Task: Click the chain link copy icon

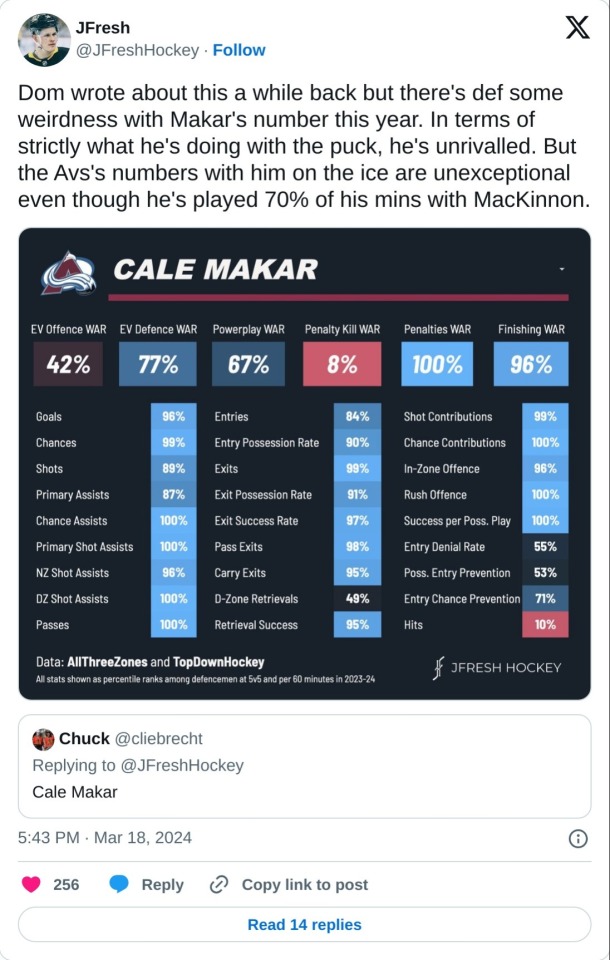Action: point(219,884)
